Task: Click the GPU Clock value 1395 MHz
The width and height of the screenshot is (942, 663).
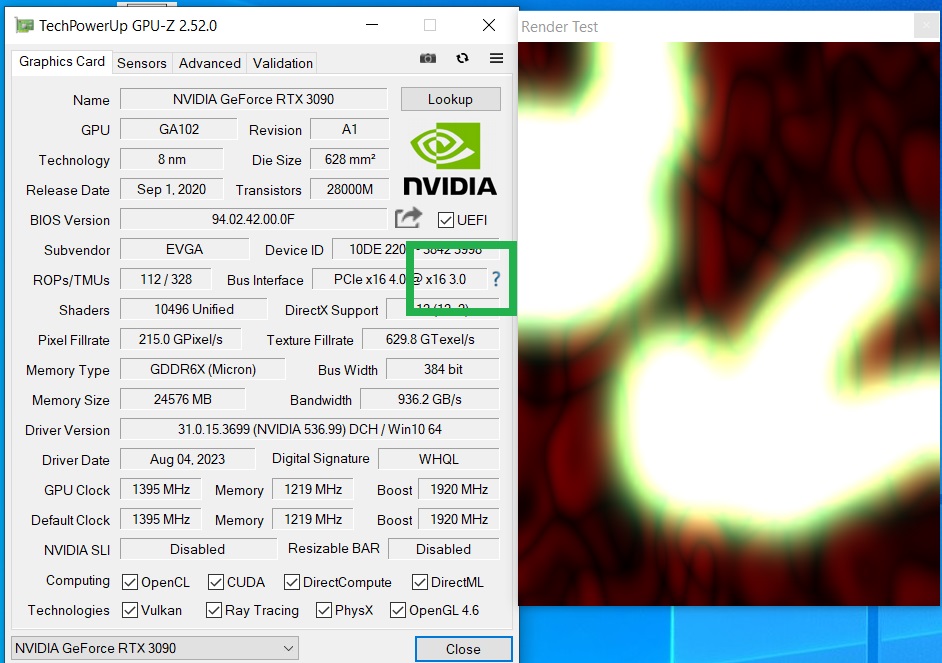Action: tap(161, 489)
